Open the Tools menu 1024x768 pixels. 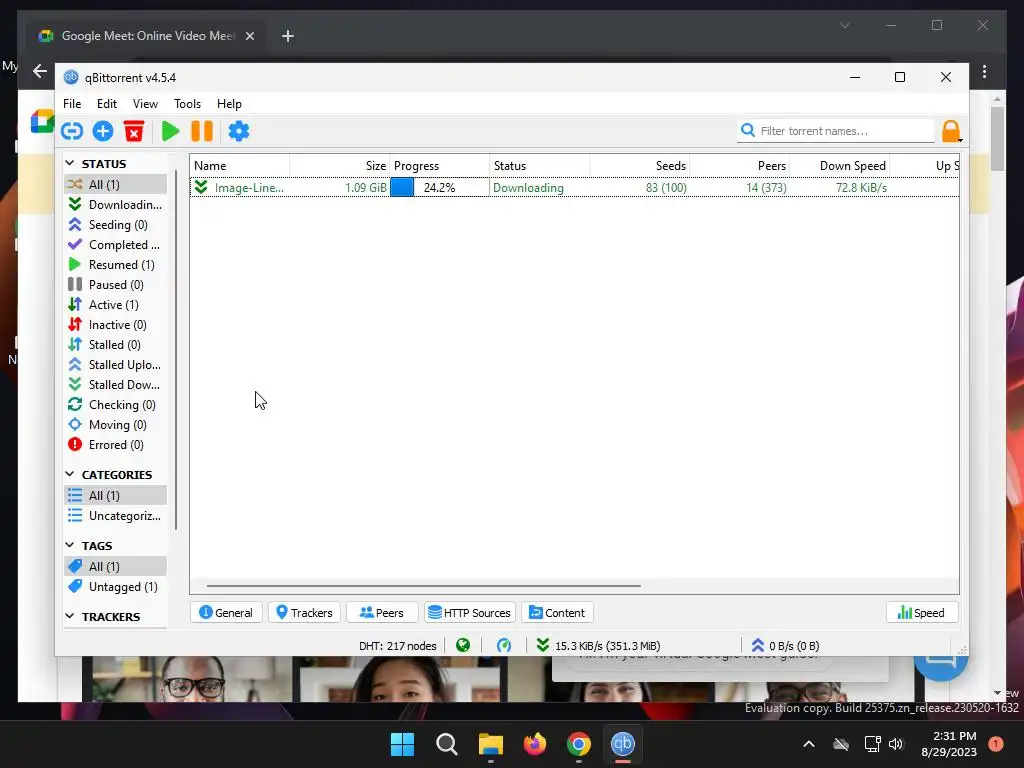click(x=187, y=104)
